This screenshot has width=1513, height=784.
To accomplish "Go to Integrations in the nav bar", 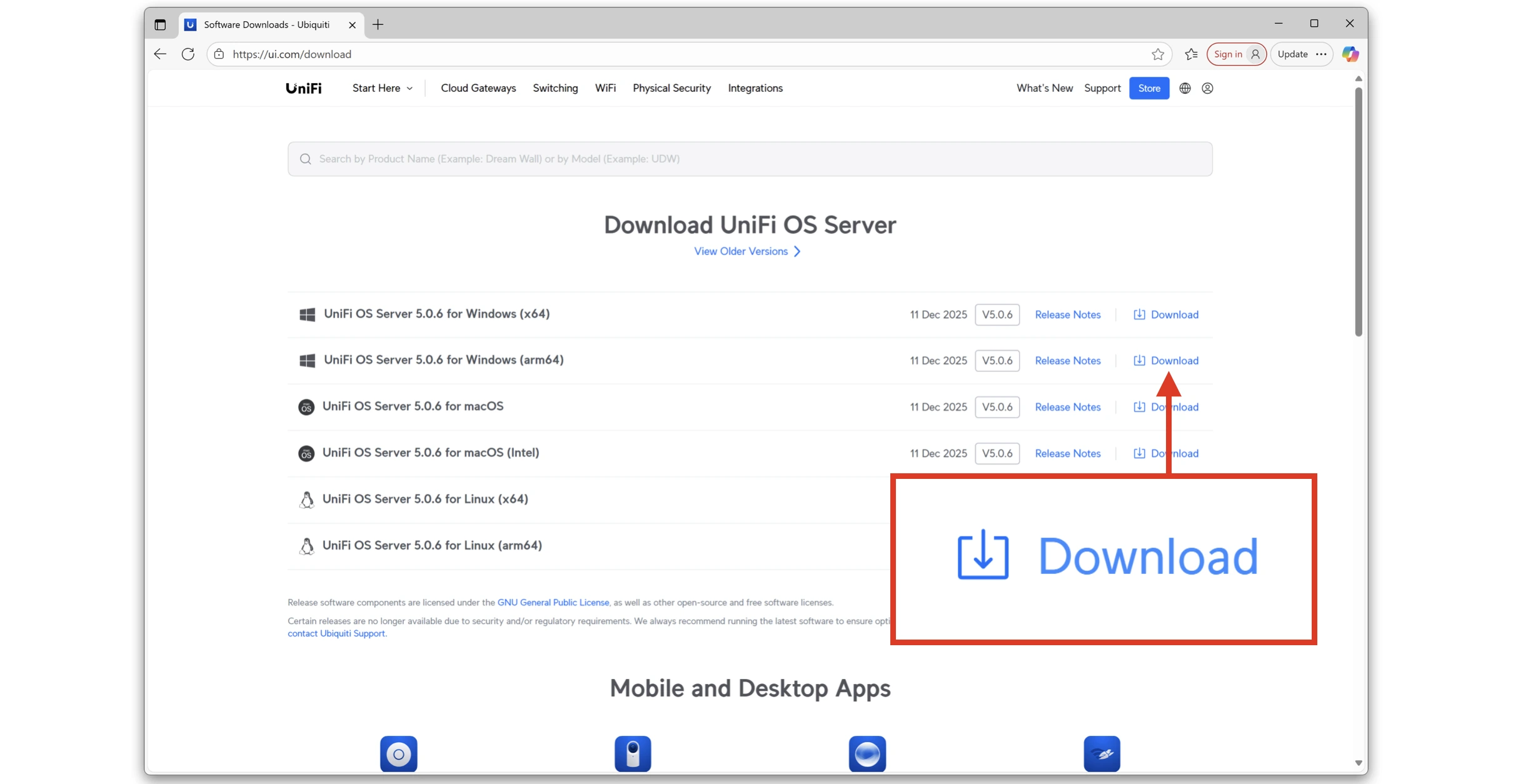I will pos(755,88).
